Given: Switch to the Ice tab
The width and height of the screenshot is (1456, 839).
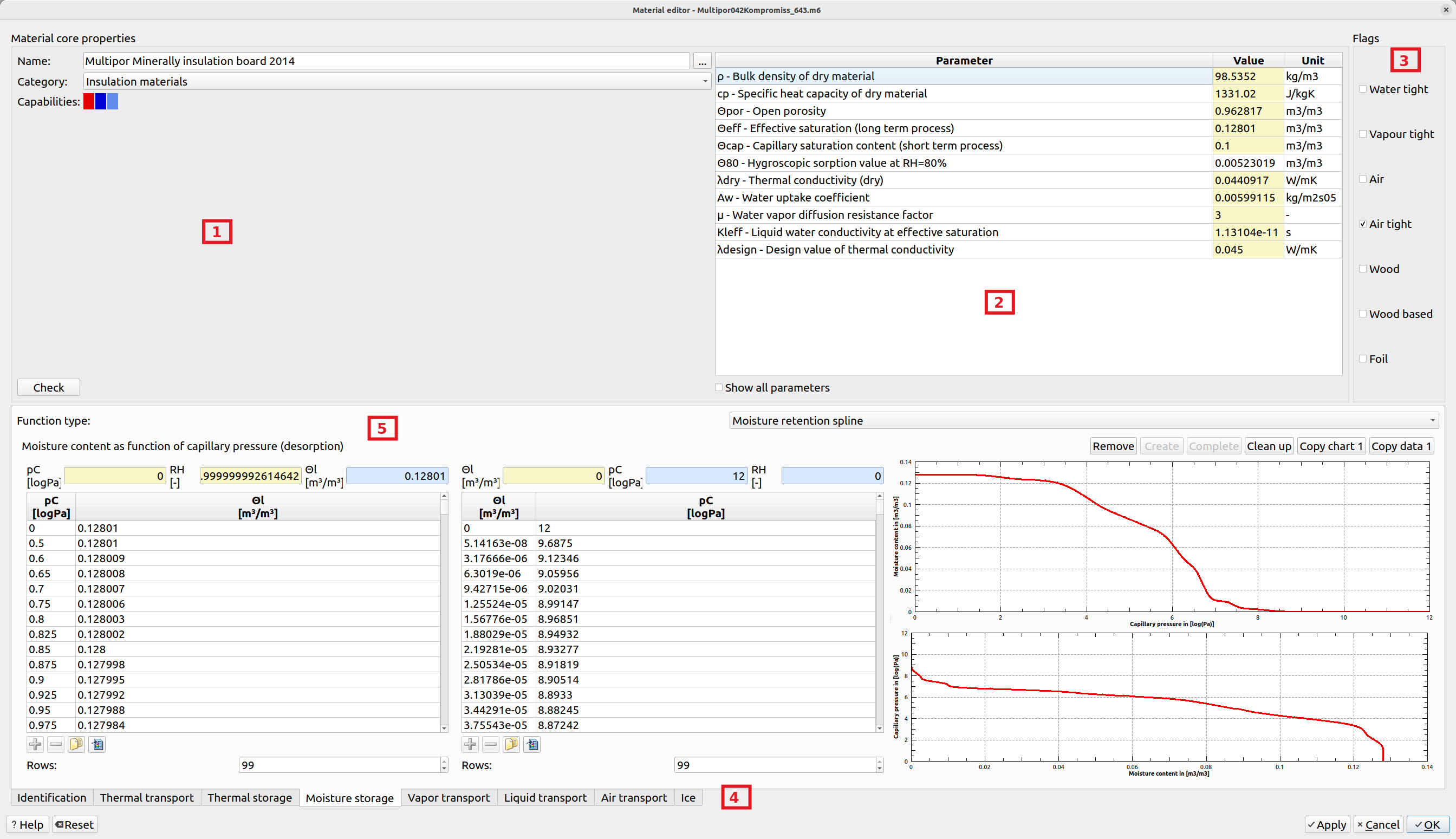Looking at the screenshot, I should (x=688, y=797).
